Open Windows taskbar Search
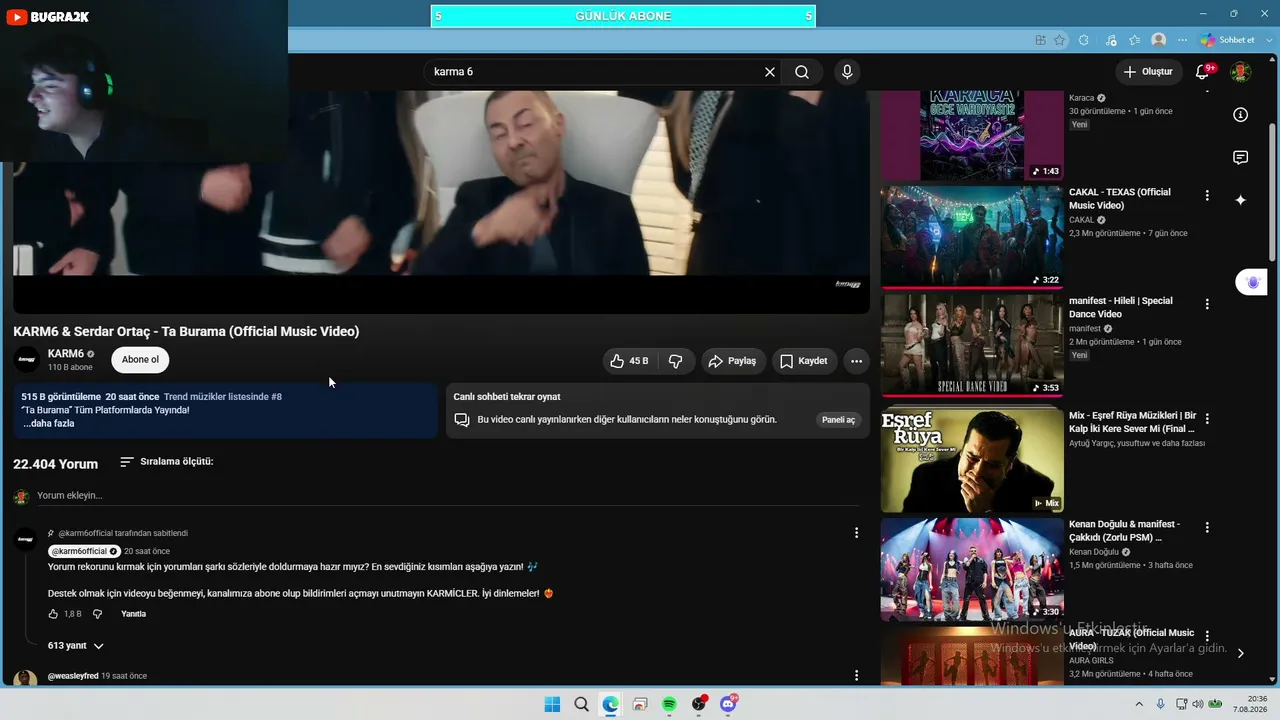This screenshot has height=720, width=1280. tap(581, 704)
